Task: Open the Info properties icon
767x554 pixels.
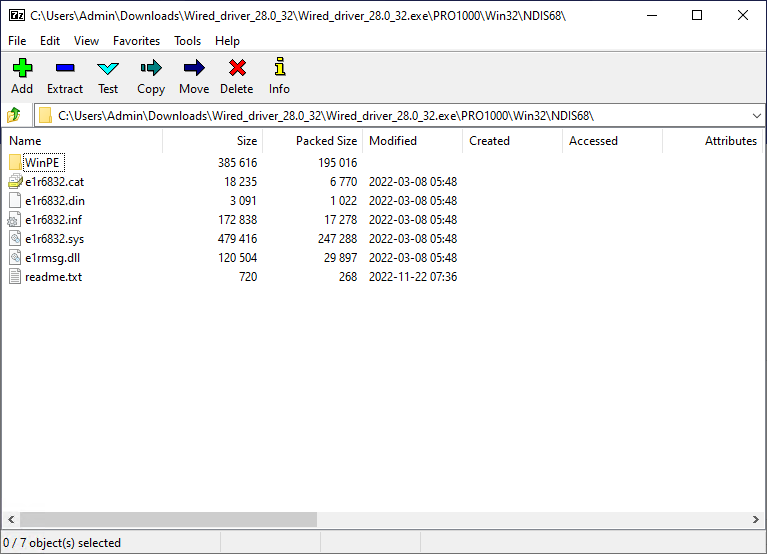Action: click(280, 69)
